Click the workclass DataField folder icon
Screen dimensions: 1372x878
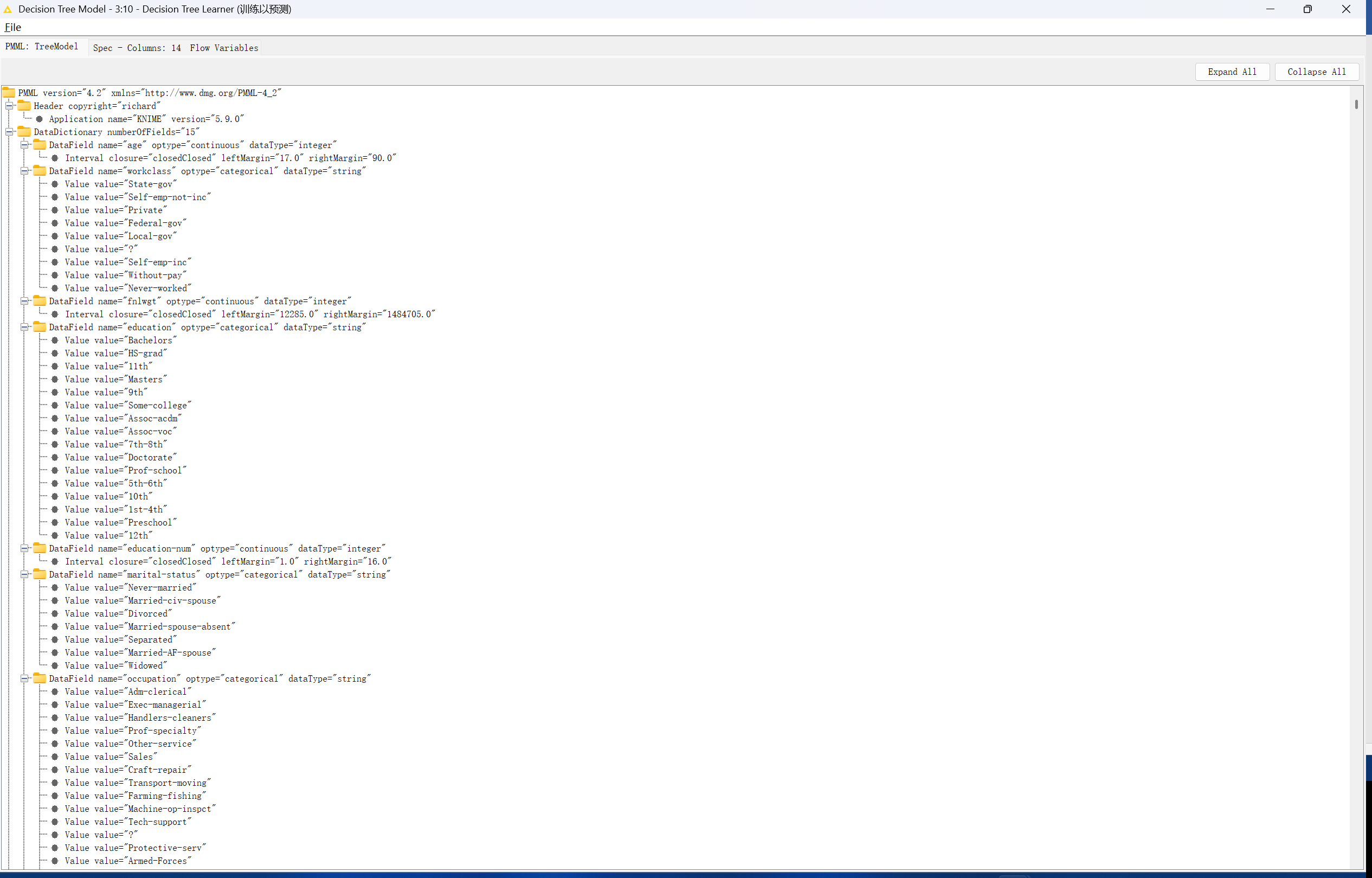40,171
